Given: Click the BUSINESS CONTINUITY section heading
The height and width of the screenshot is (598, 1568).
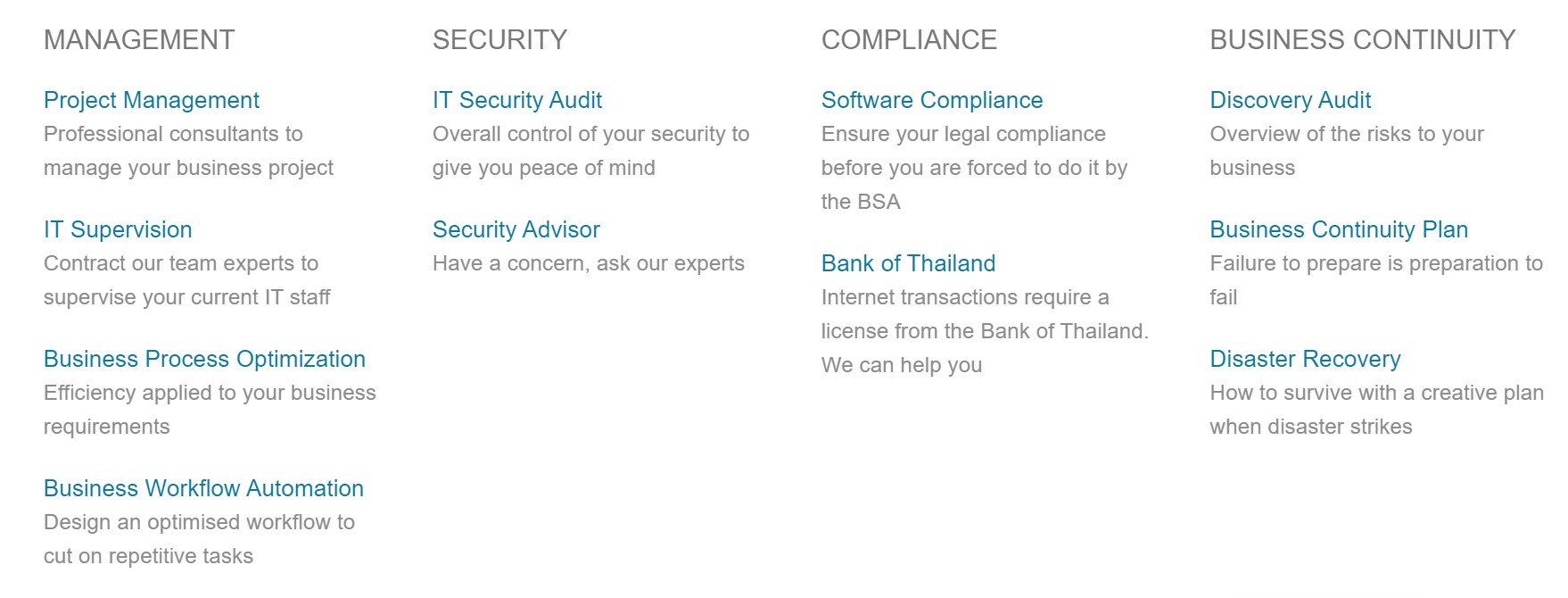Looking at the screenshot, I should coord(1363,39).
